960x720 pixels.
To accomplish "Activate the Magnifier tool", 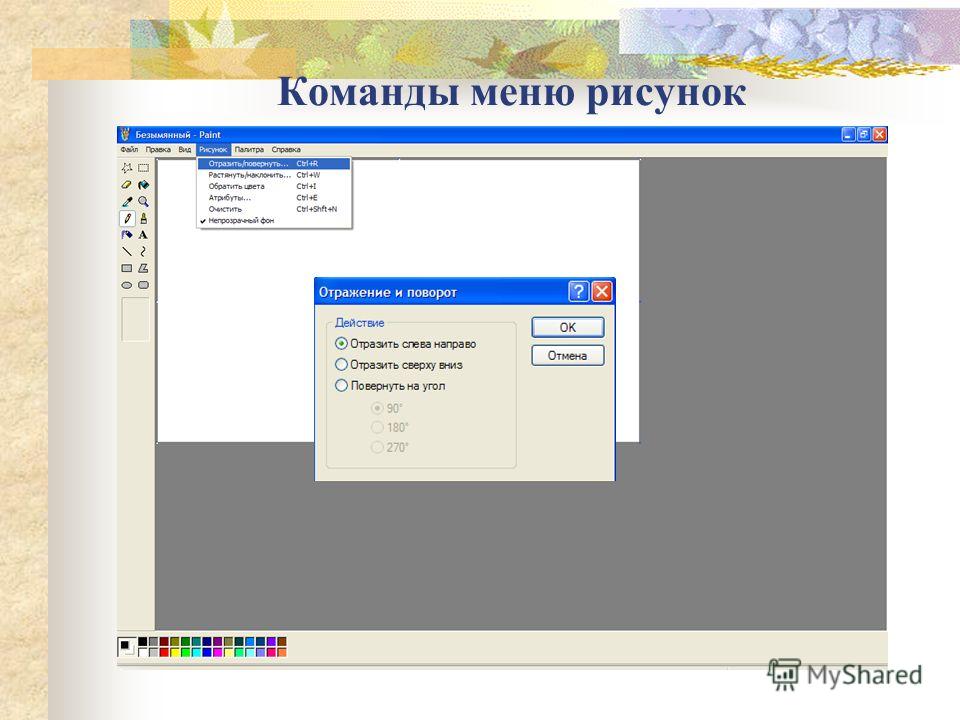I will pos(143,201).
